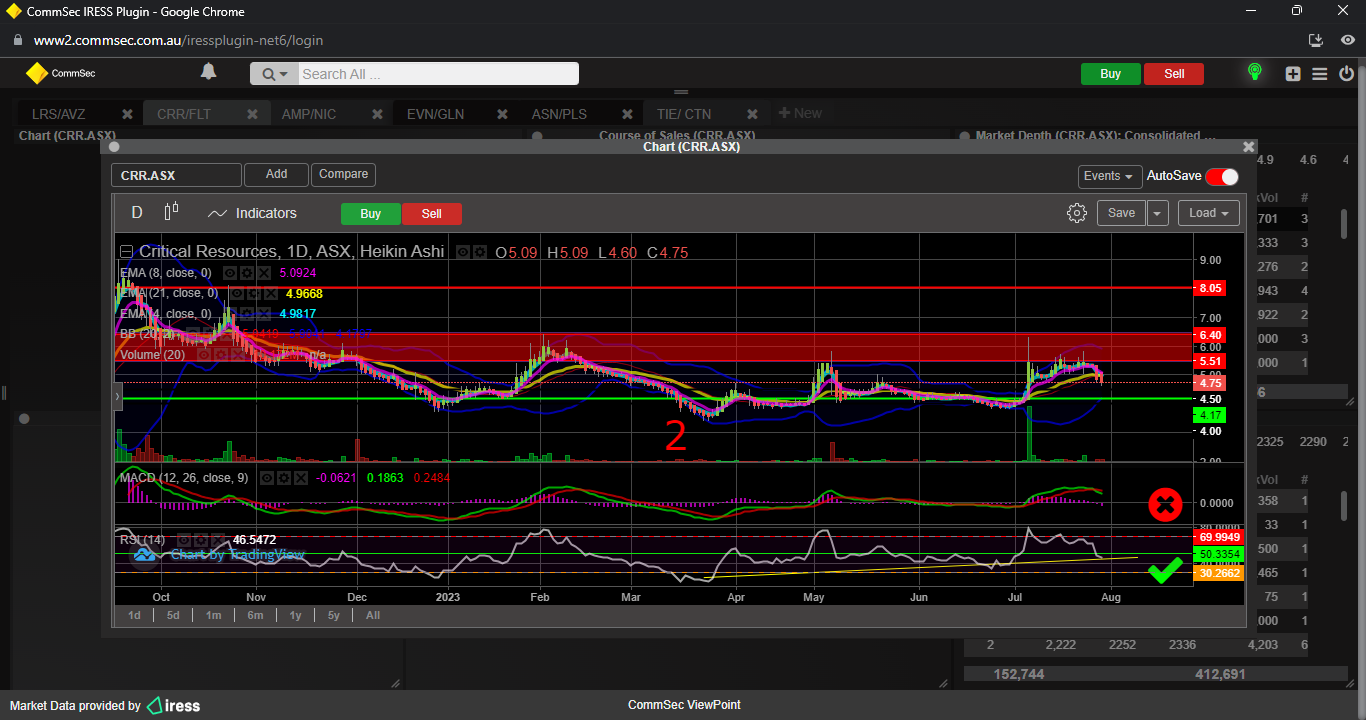Open chart settings gear icon
Screen dimensions: 1366x720
click(1077, 213)
